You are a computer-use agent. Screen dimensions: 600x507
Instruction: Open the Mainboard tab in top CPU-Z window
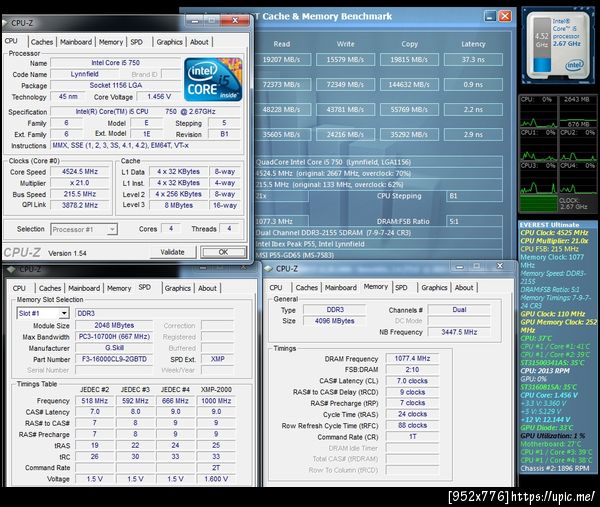pos(76,42)
